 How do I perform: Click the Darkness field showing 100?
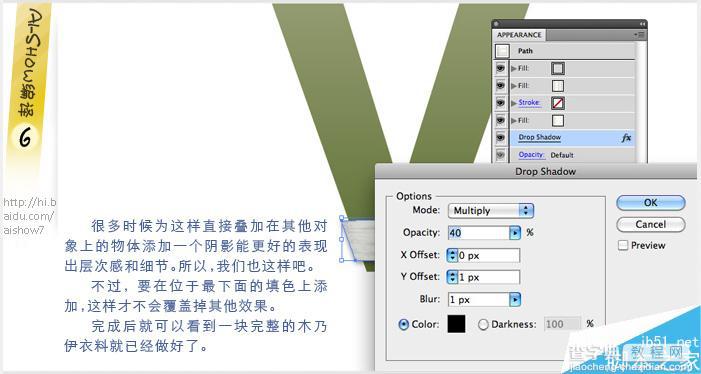(x=562, y=324)
